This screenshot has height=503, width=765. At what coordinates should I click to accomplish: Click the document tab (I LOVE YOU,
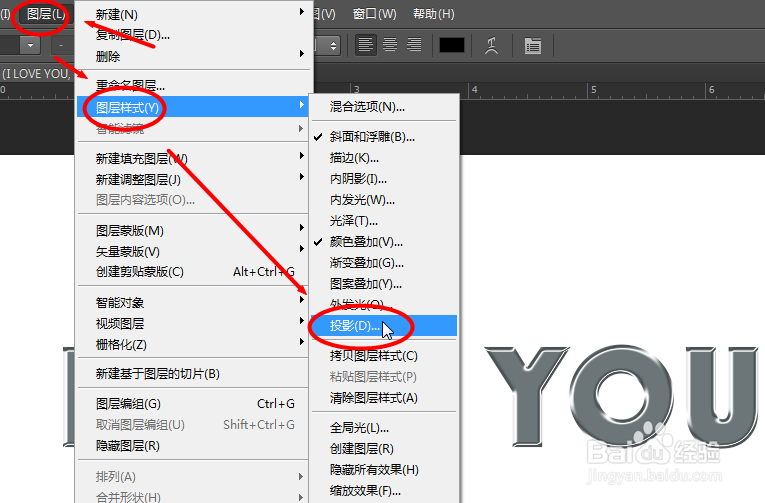[x=36, y=74]
